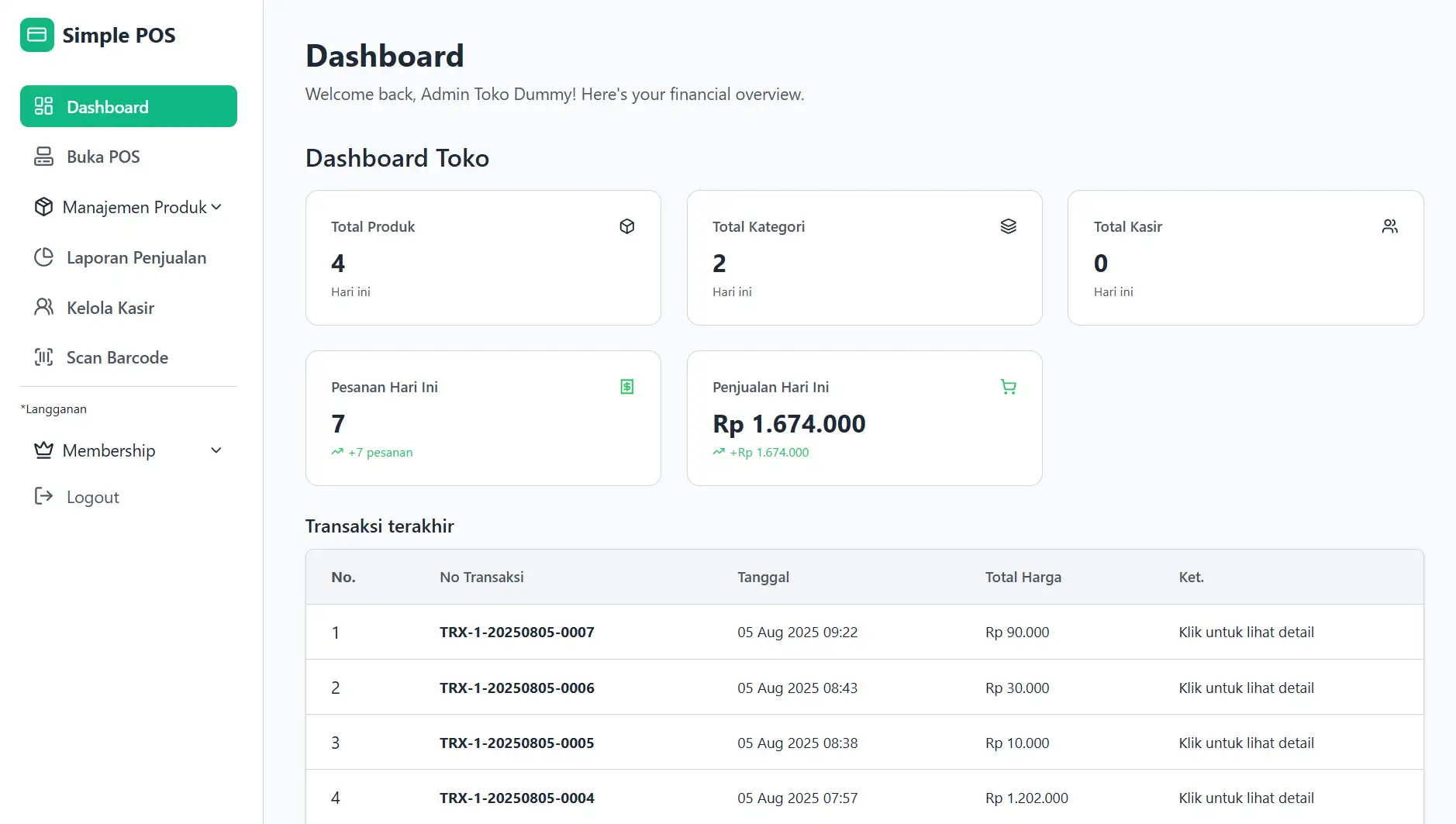The height and width of the screenshot is (824, 1456).
Task: Click the layers icon on Total Kategori card
Action: click(x=1009, y=226)
